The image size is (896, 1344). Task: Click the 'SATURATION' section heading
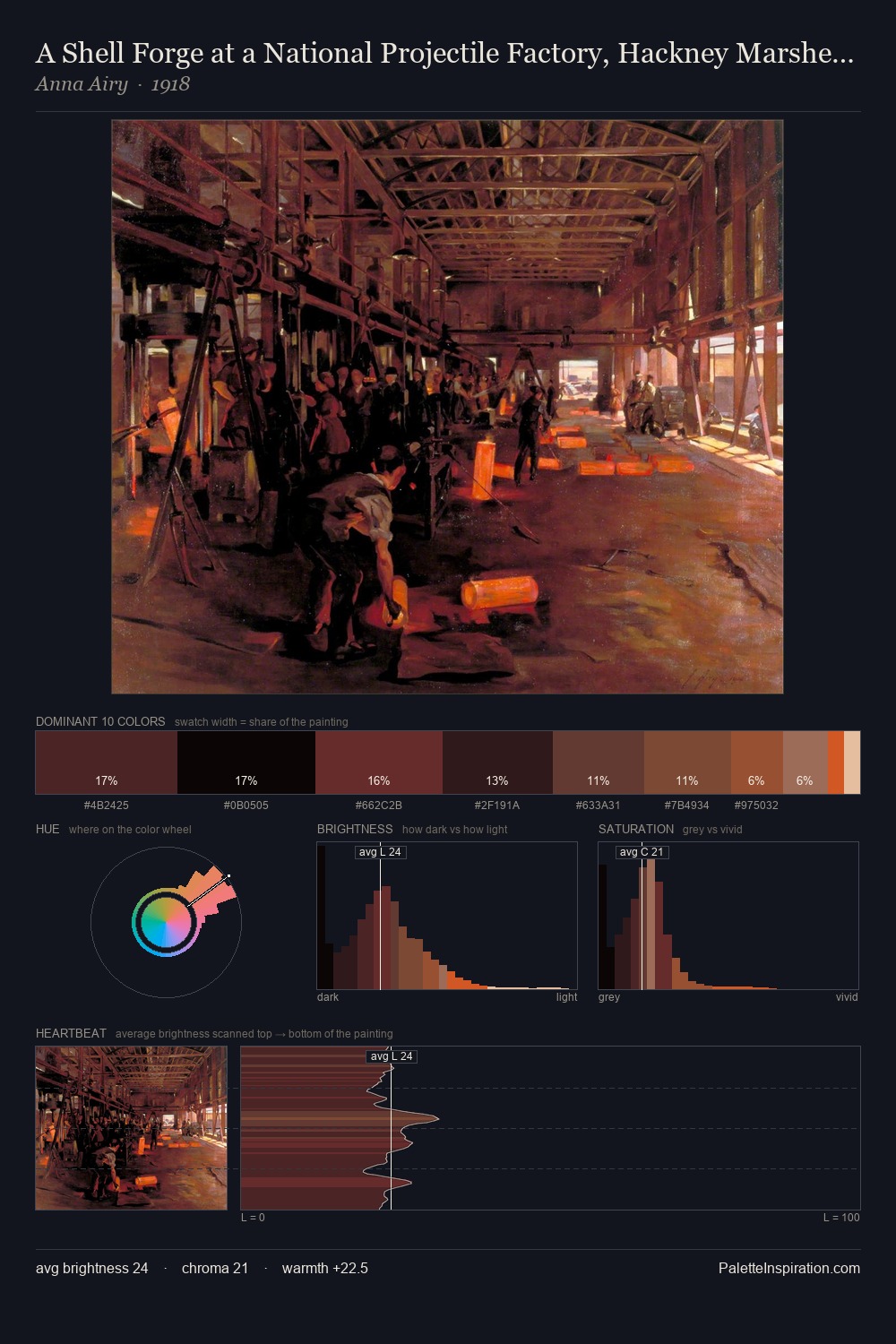pos(636,829)
